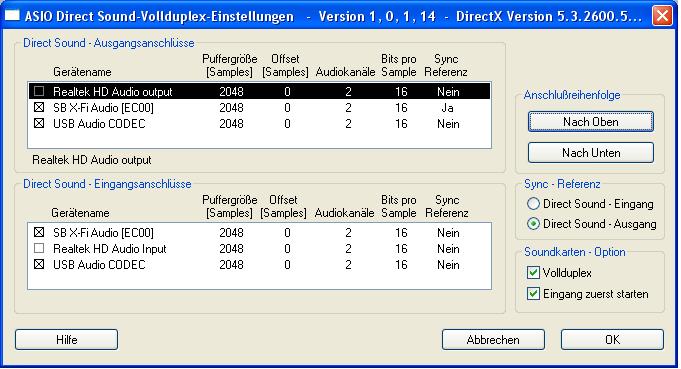This screenshot has width=681, height=369.
Task: Click the Nach Unten button
Action: point(591,153)
